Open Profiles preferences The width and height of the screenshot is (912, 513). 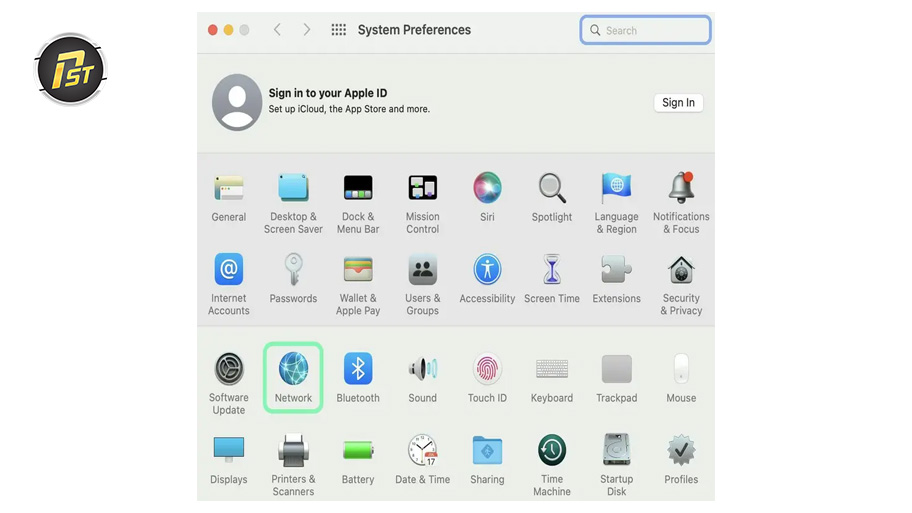click(x=681, y=459)
